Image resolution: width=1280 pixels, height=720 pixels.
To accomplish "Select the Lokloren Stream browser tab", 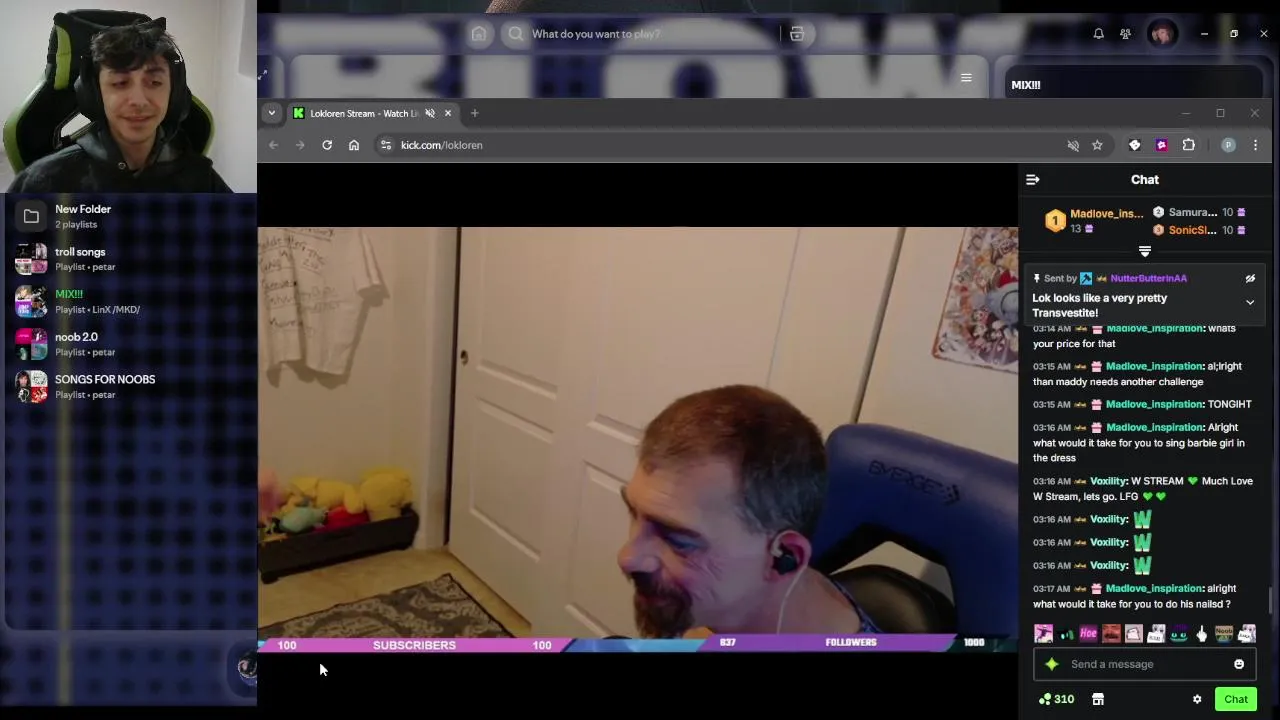I will [x=372, y=113].
